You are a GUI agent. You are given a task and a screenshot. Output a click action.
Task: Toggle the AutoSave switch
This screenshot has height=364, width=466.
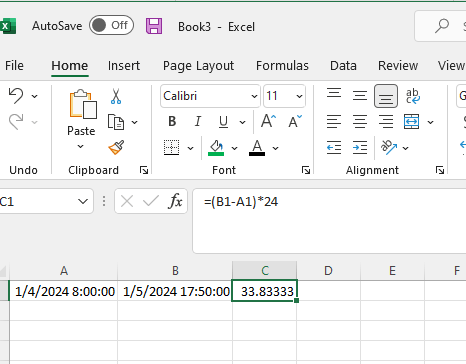(111, 25)
